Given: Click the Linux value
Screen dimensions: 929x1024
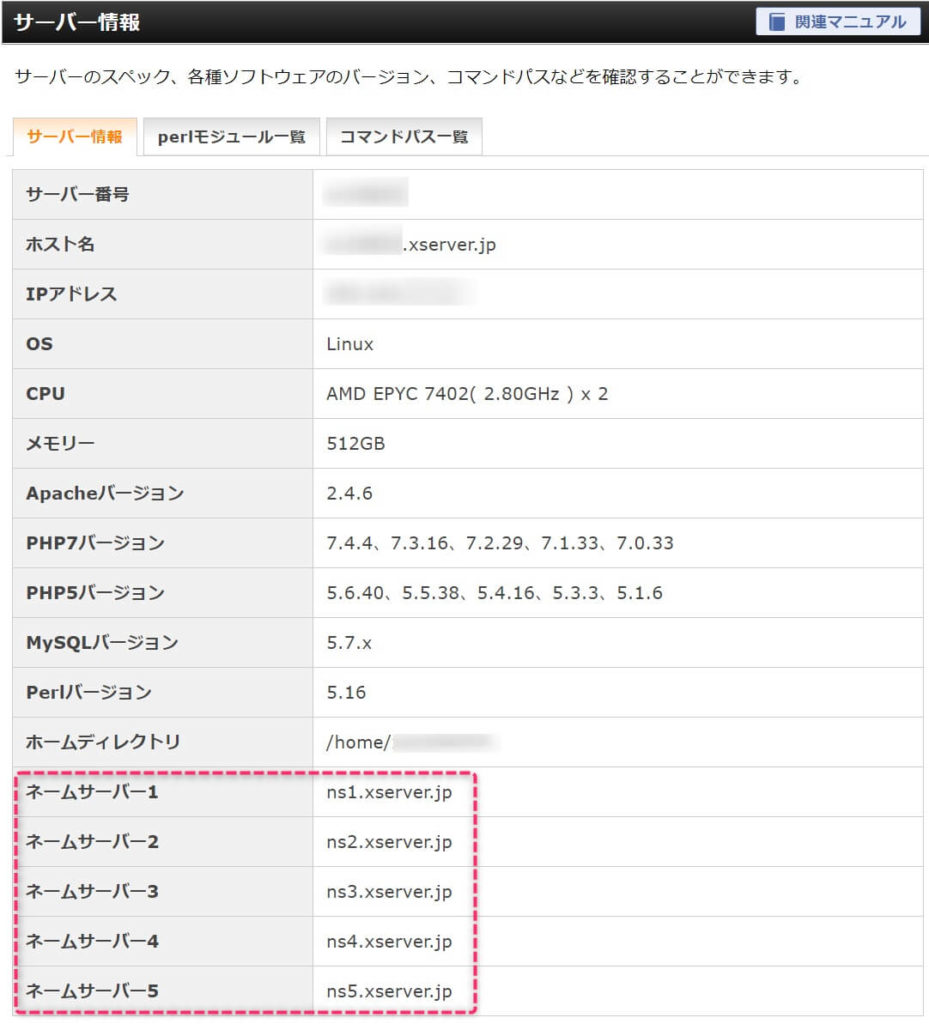Looking at the screenshot, I should click(x=350, y=344).
